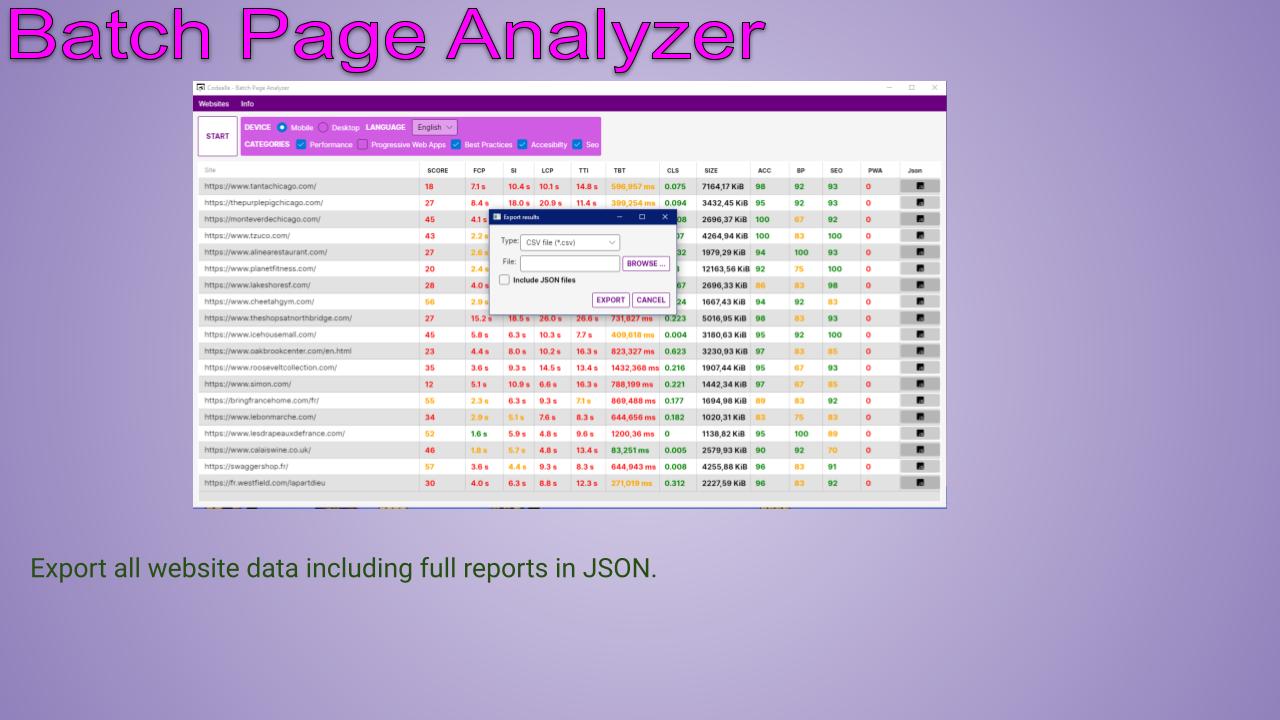The image size is (1280, 720).
Task: Click CANCEL in Export results dialog
Action: 651,300
